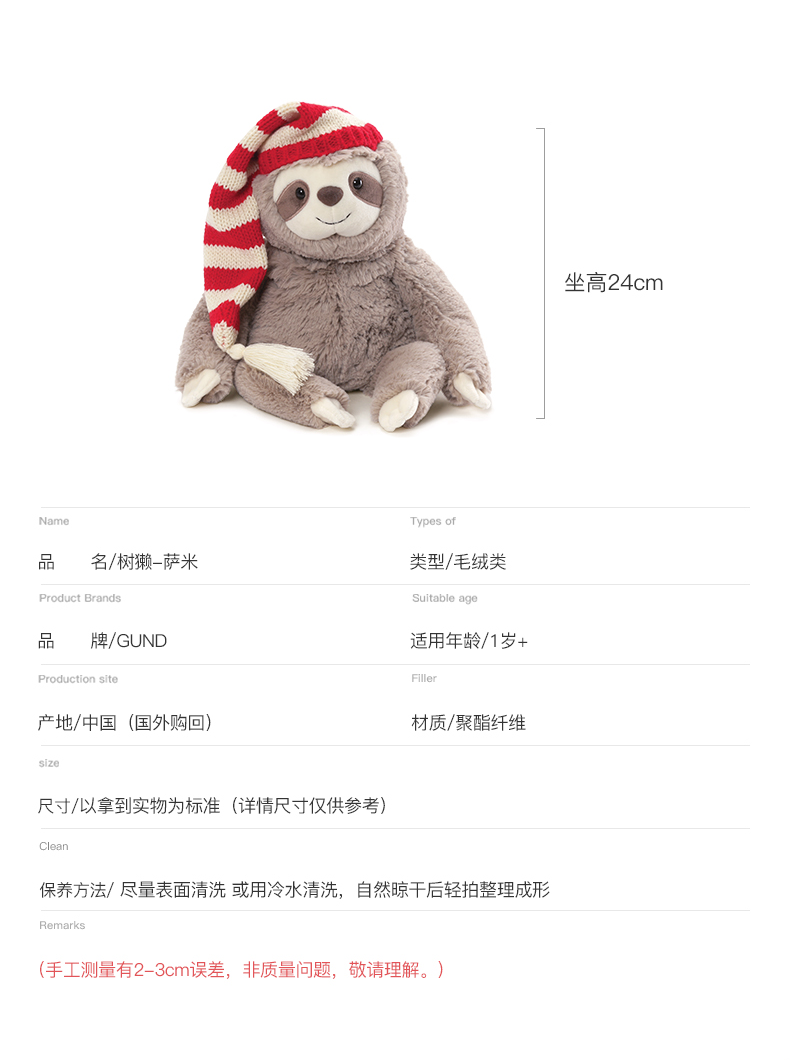
Task: Click the 尺寸 size description line
Action: [x=212, y=806]
